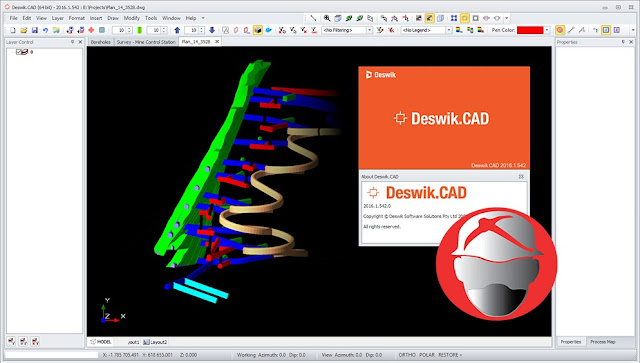This screenshot has height=363, width=640.
Task: Click the first rainbow legend icon
Action: [x=459, y=30]
